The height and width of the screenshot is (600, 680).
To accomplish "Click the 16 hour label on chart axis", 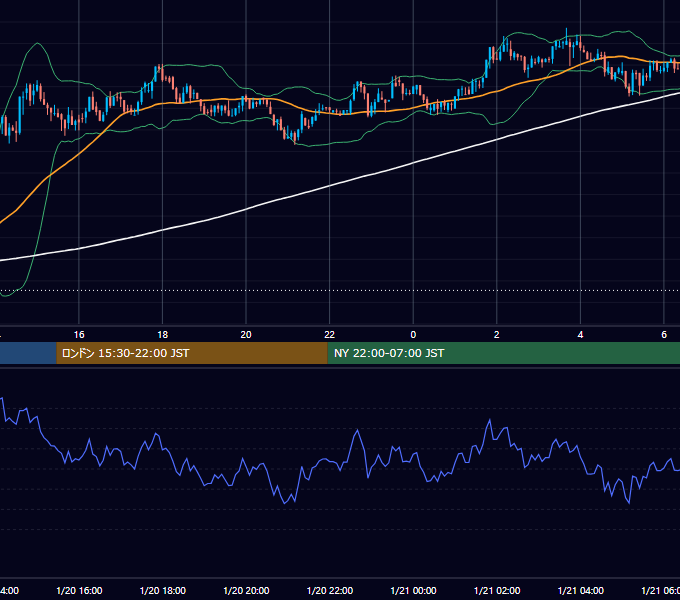I will tap(79, 335).
